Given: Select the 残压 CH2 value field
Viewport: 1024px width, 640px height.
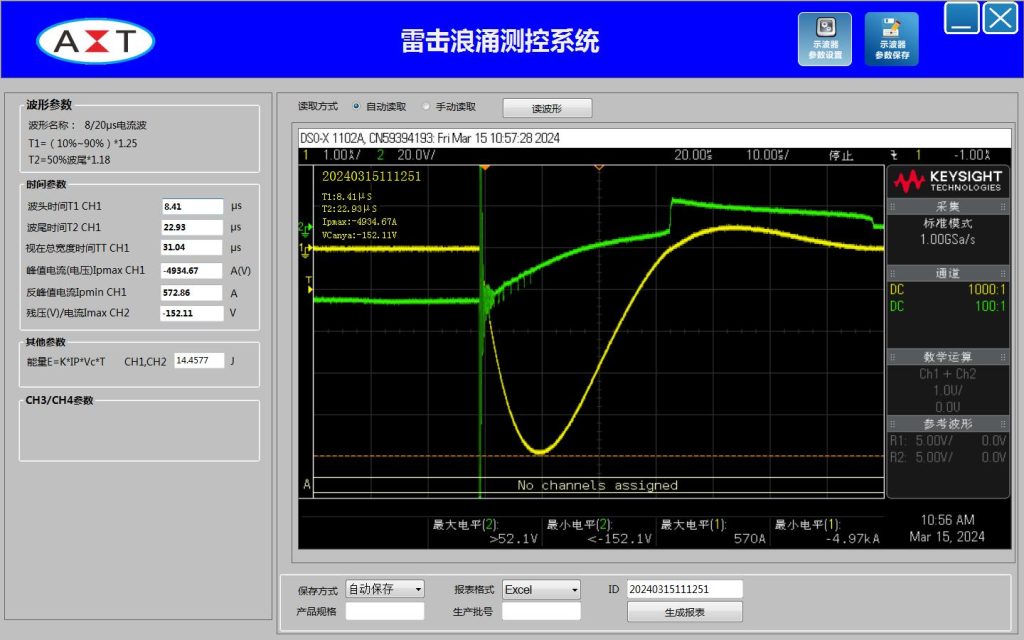Looking at the screenshot, I should (192, 313).
